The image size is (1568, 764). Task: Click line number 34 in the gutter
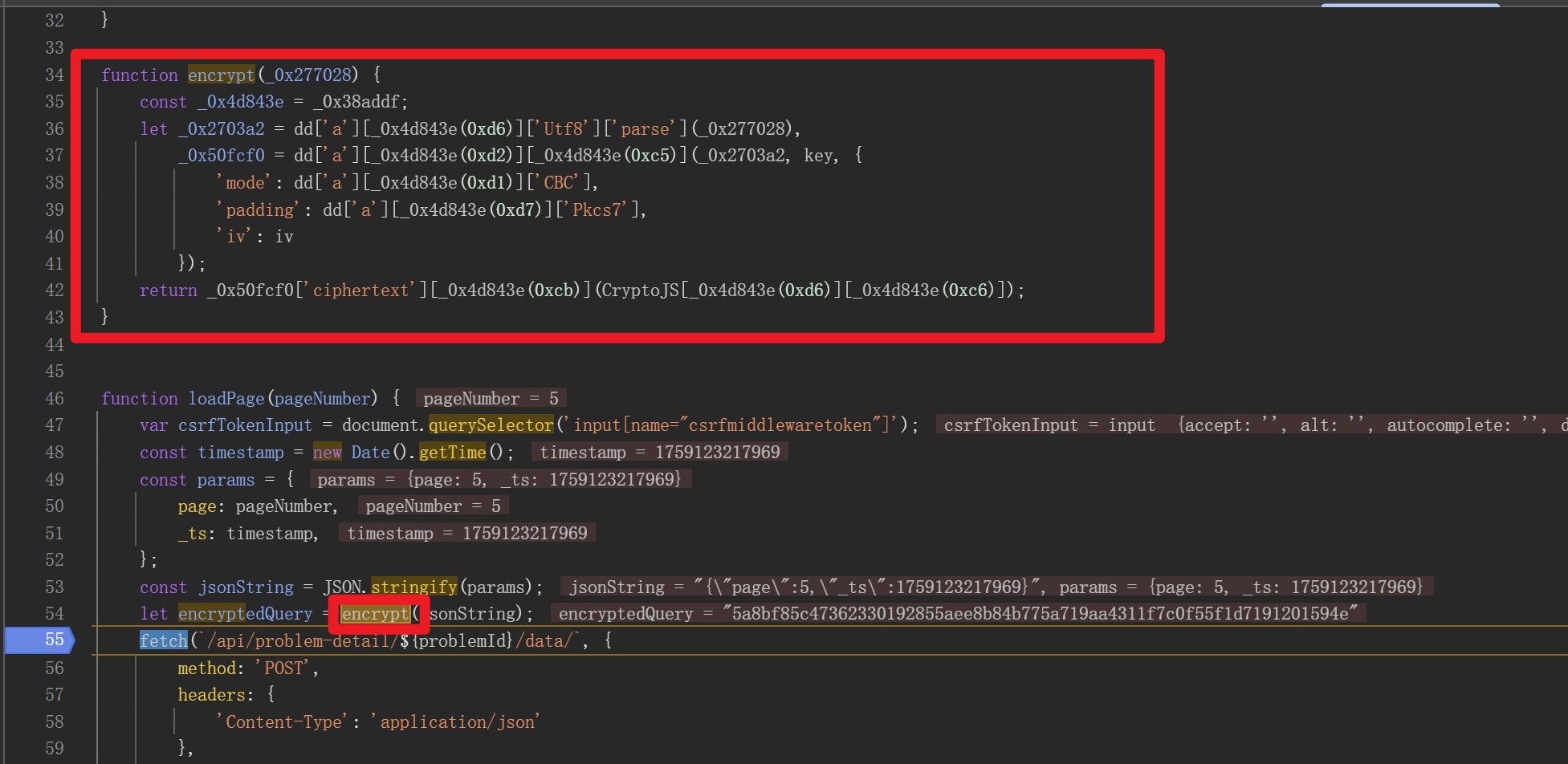click(54, 75)
